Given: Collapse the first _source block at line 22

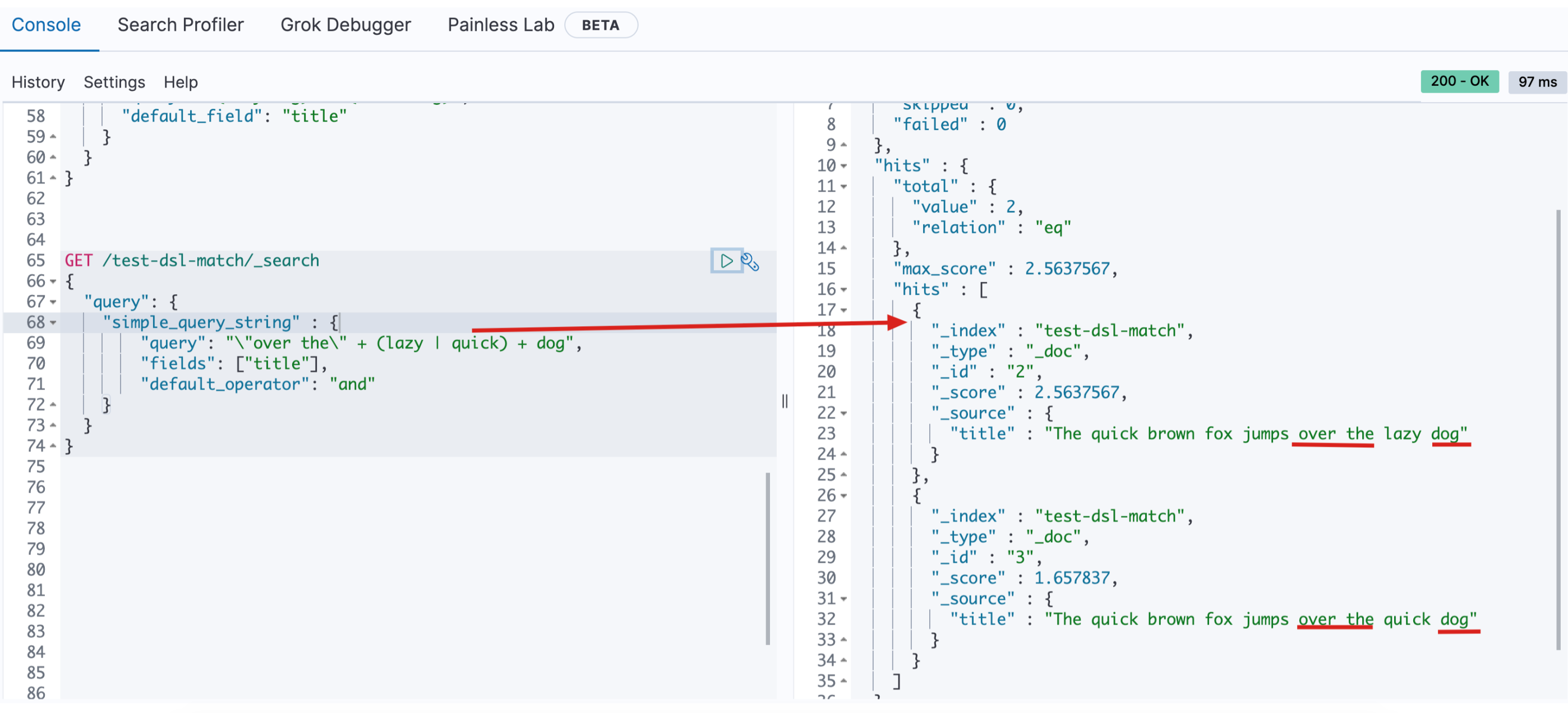Looking at the screenshot, I should point(843,414).
